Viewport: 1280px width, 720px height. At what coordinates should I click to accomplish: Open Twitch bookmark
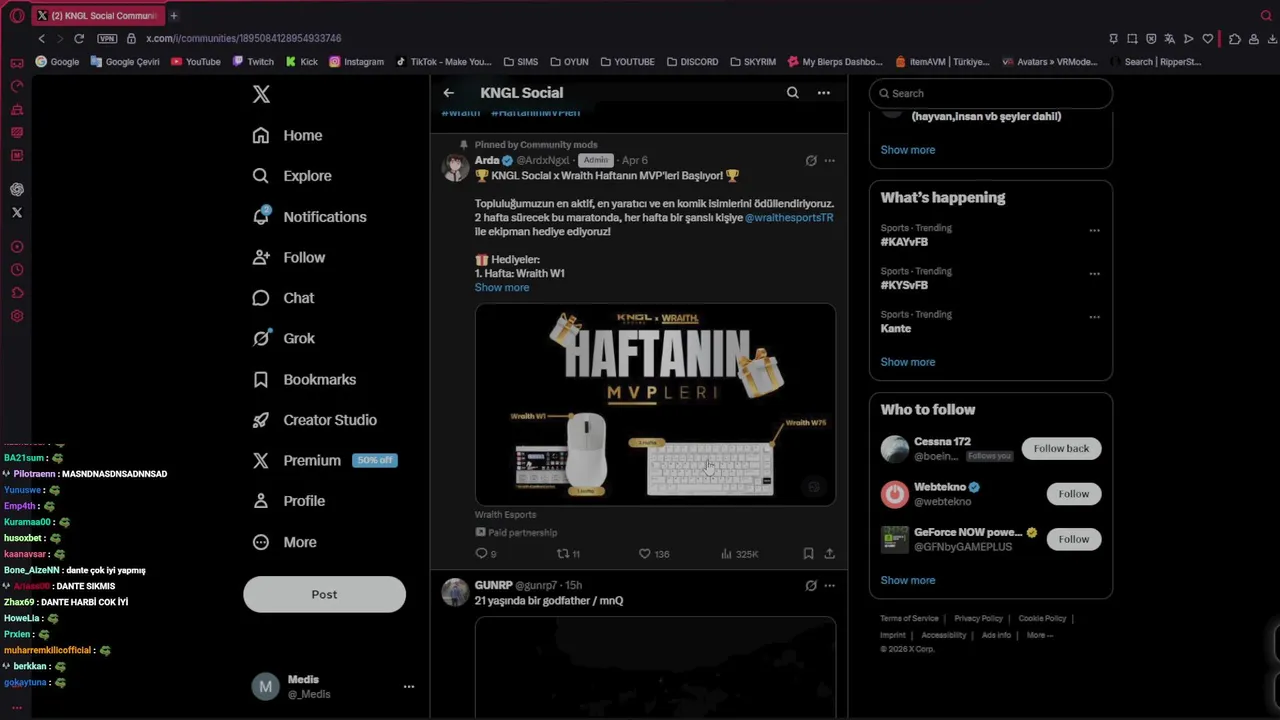253,62
